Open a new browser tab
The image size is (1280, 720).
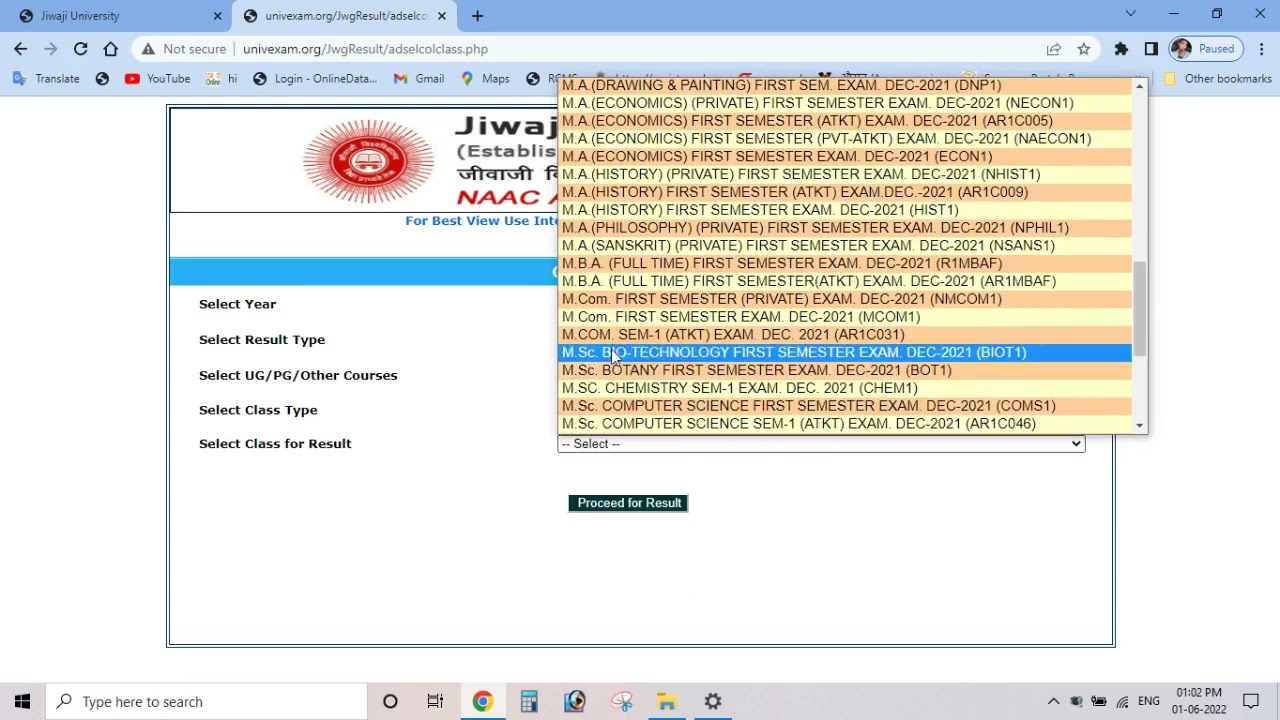tap(477, 15)
